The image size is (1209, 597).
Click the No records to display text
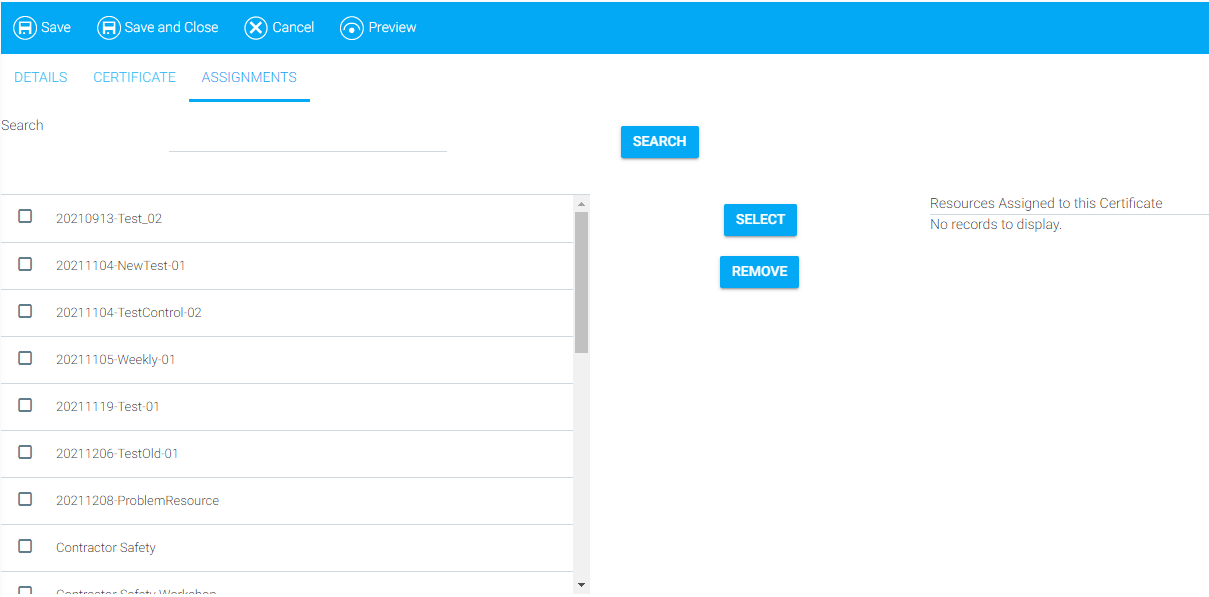tap(996, 224)
